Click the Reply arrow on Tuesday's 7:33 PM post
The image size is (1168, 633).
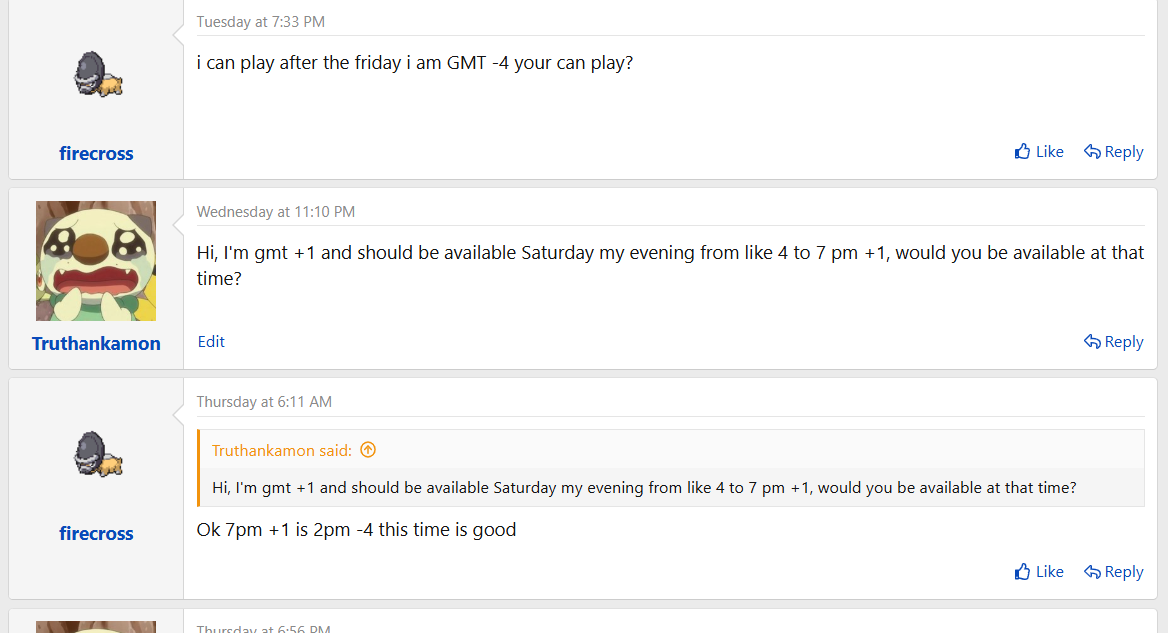pos(1092,152)
